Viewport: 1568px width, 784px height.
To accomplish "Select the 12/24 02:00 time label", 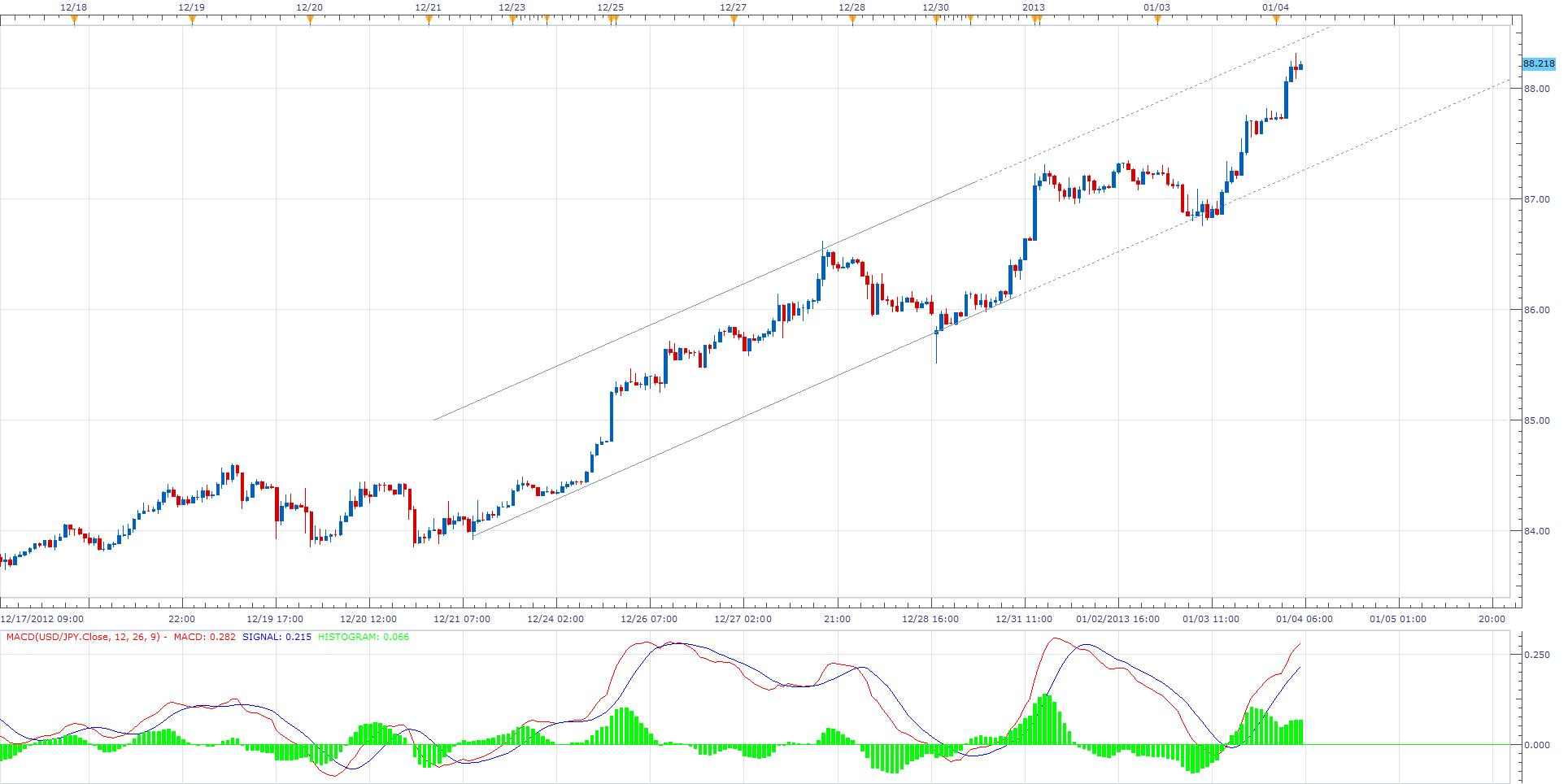I will click(555, 619).
